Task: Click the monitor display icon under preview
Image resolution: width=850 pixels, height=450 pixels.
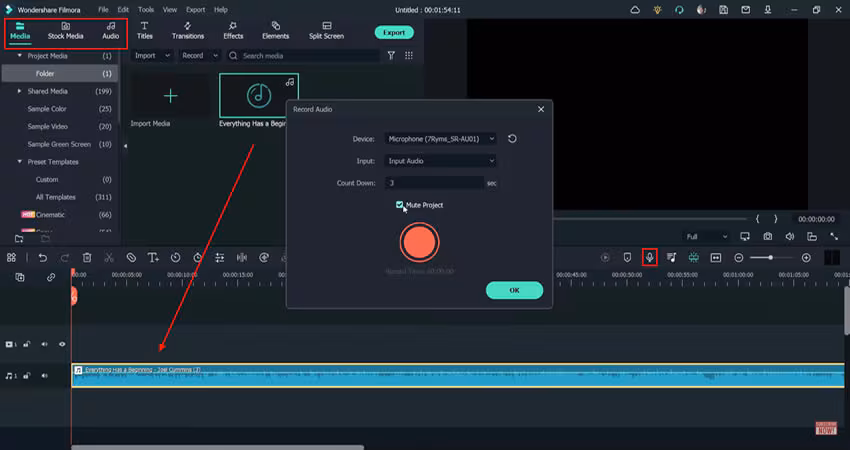Action: click(745, 236)
